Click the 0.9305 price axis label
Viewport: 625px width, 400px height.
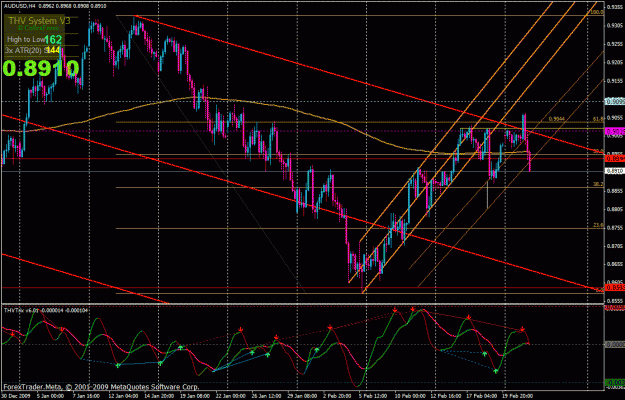615,25
